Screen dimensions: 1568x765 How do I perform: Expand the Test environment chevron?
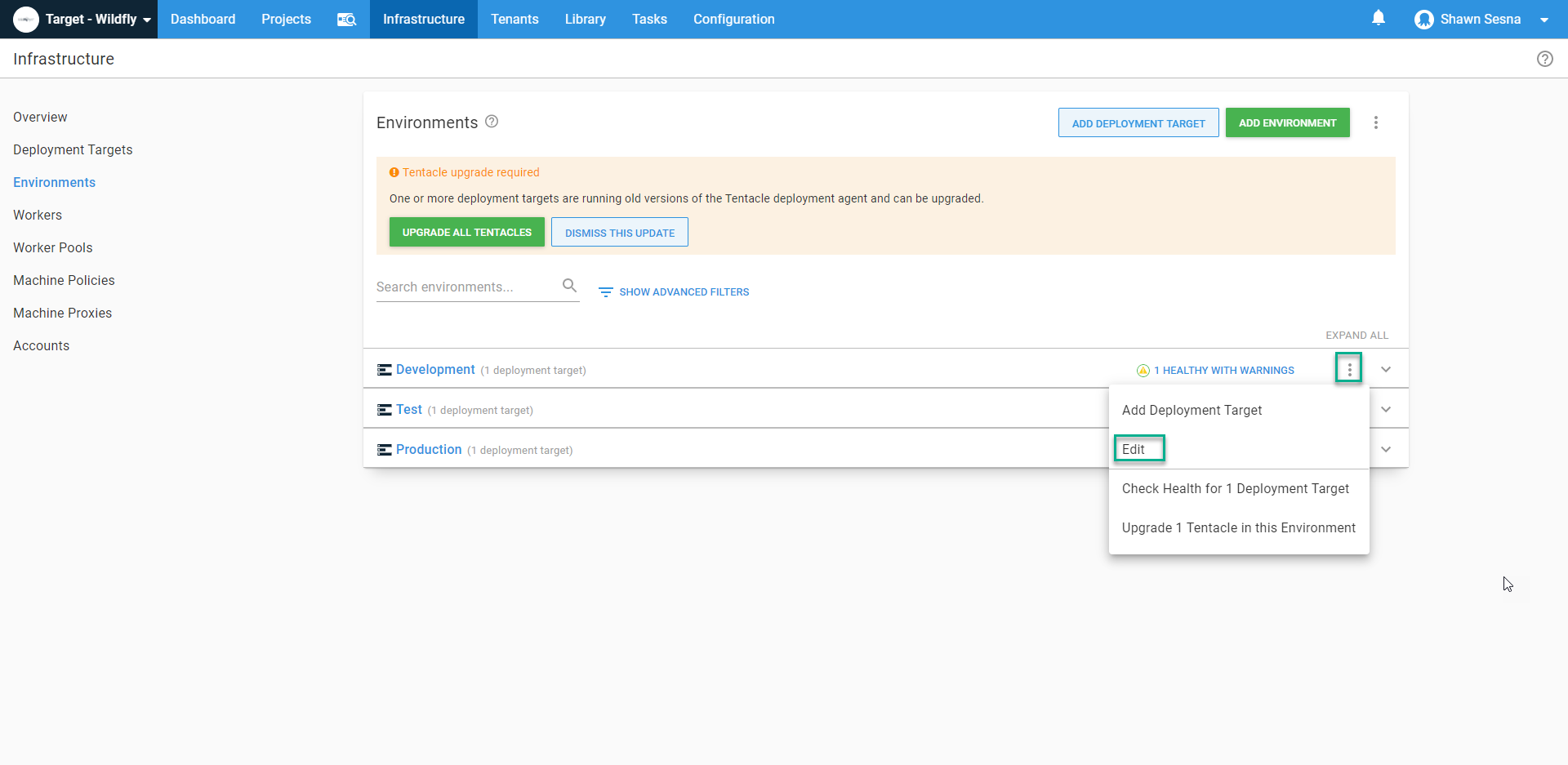pyautogui.click(x=1386, y=410)
